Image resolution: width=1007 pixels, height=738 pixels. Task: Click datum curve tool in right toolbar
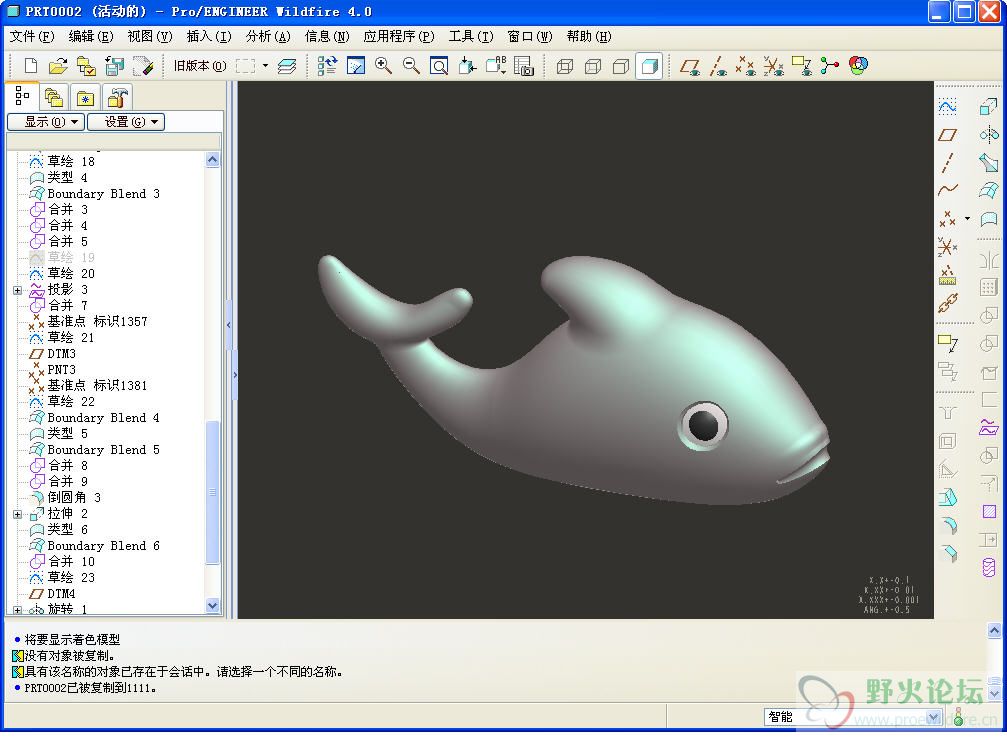(x=947, y=190)
